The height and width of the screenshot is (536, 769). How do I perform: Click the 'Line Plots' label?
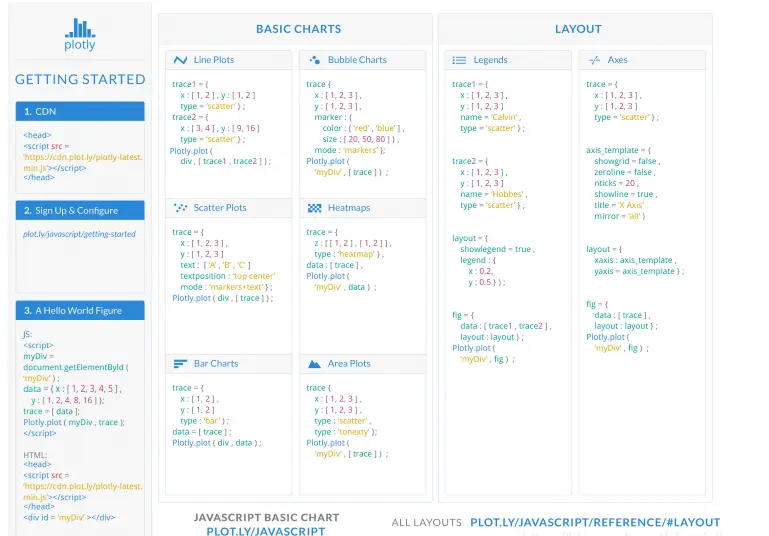[x=214, y=60]
